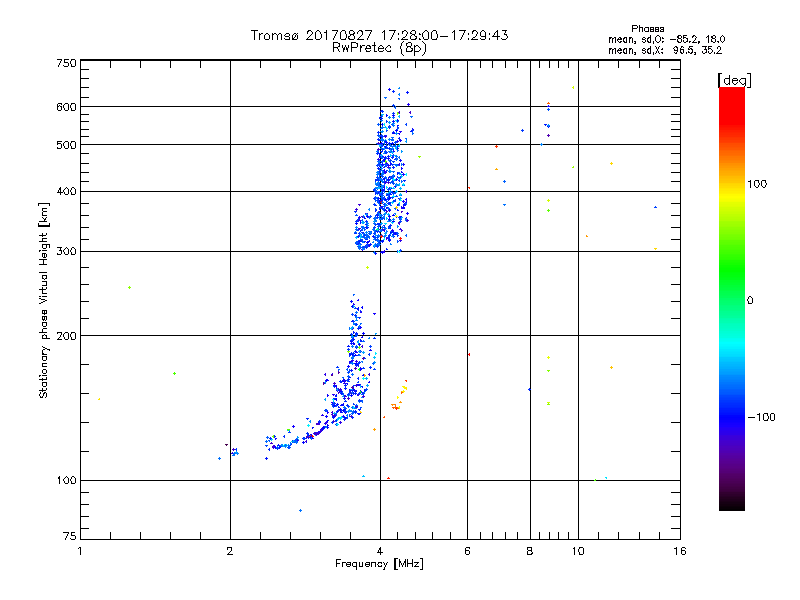Click the '[deg]' colorbar unit label

[734, 80]
